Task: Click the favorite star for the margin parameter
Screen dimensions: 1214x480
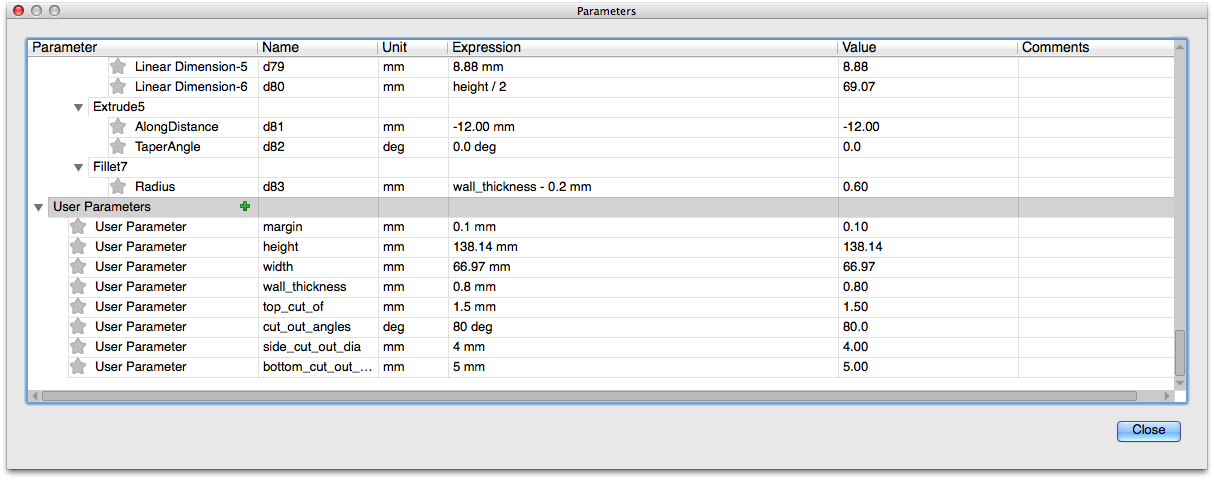Action: click(78, 227)
